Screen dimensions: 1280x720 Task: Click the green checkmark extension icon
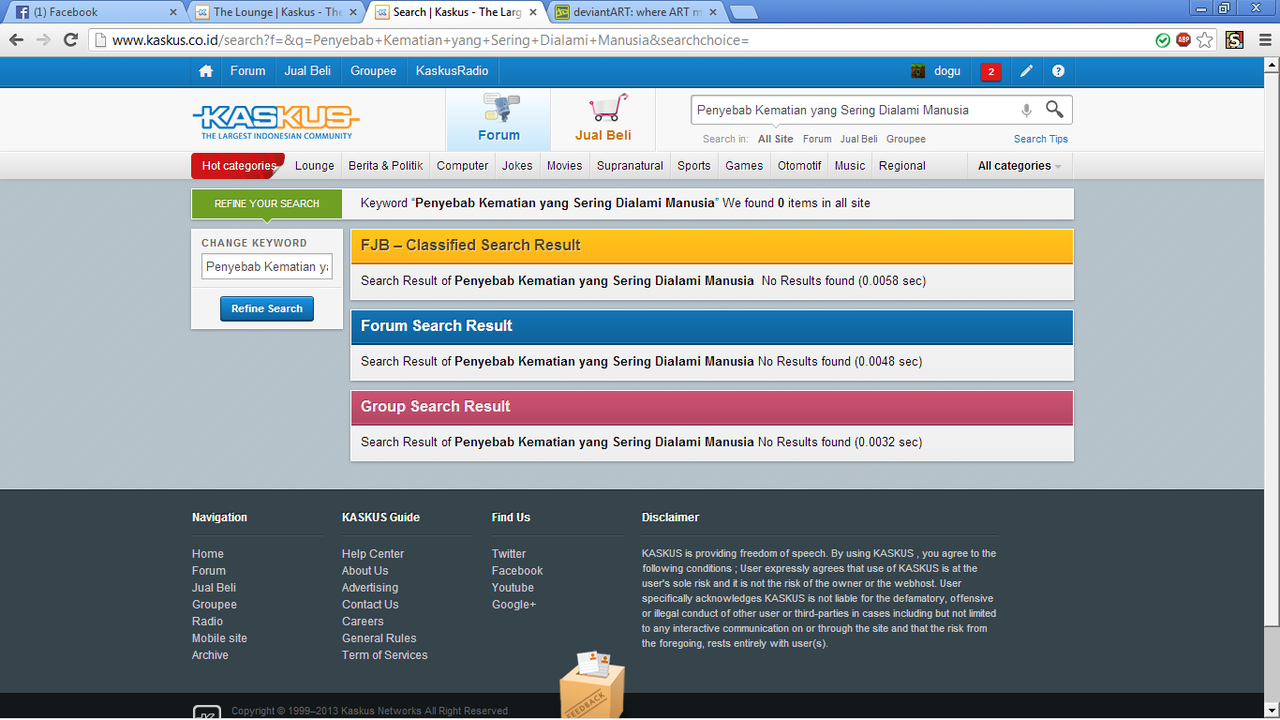point(1163,40)
